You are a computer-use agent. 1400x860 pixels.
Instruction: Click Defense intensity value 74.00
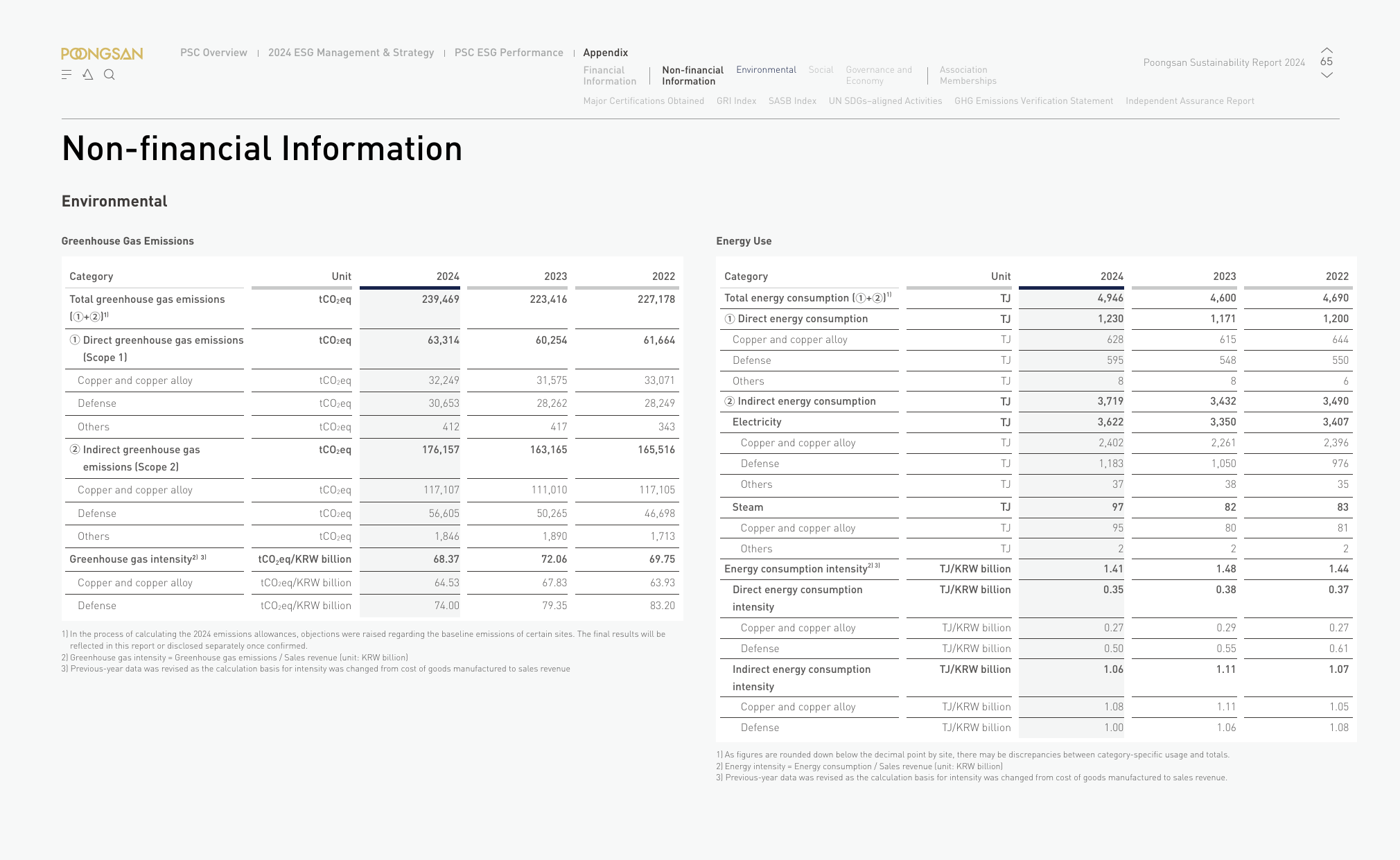[446, 606]
